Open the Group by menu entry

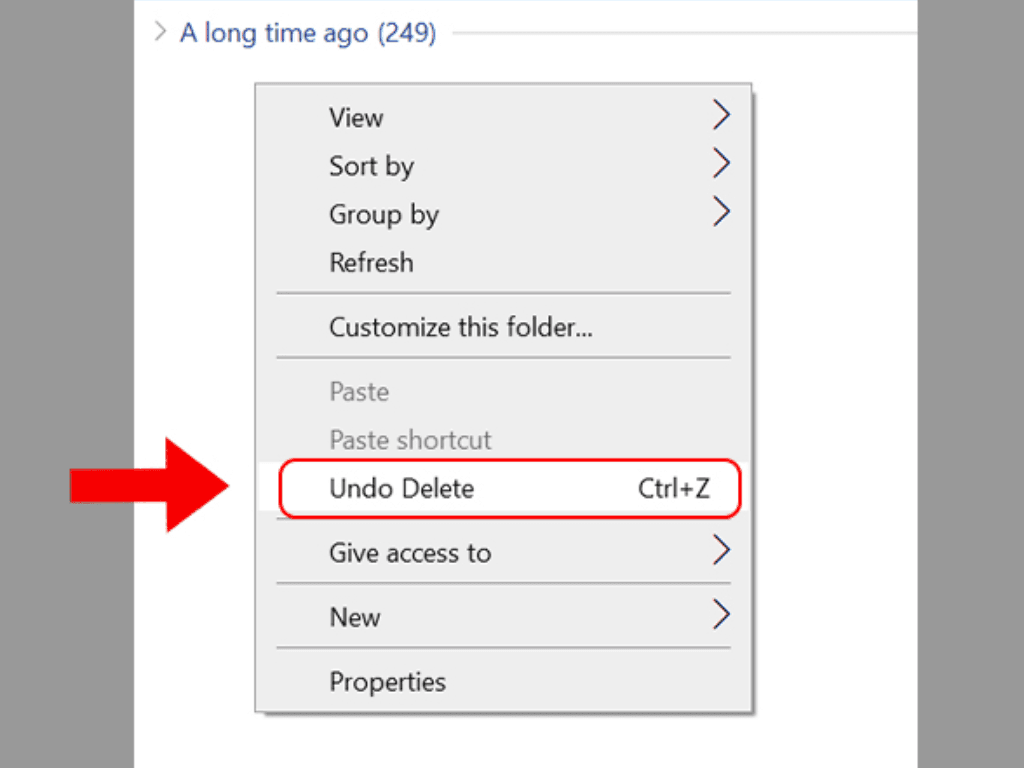[384, 215]
